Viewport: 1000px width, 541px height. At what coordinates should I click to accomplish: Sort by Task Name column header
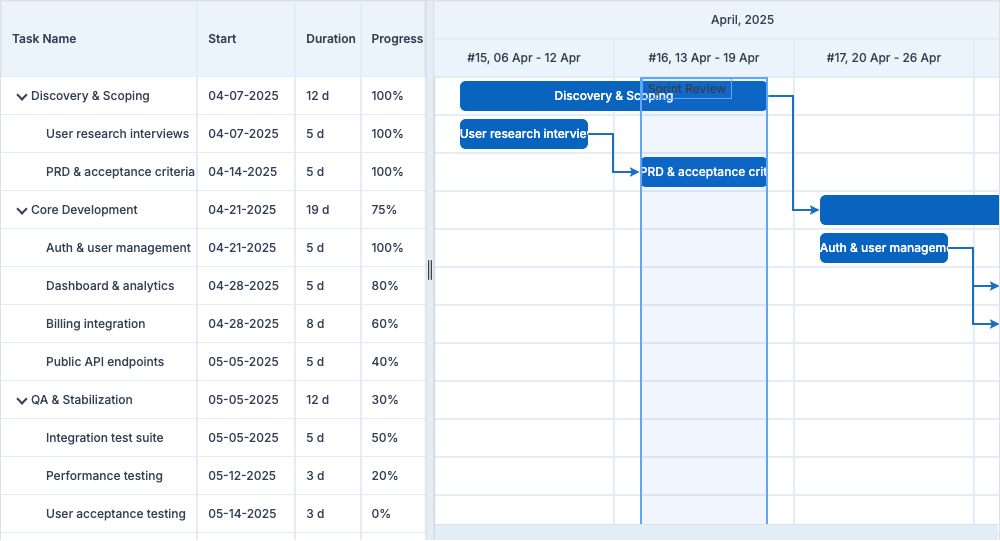44,39
